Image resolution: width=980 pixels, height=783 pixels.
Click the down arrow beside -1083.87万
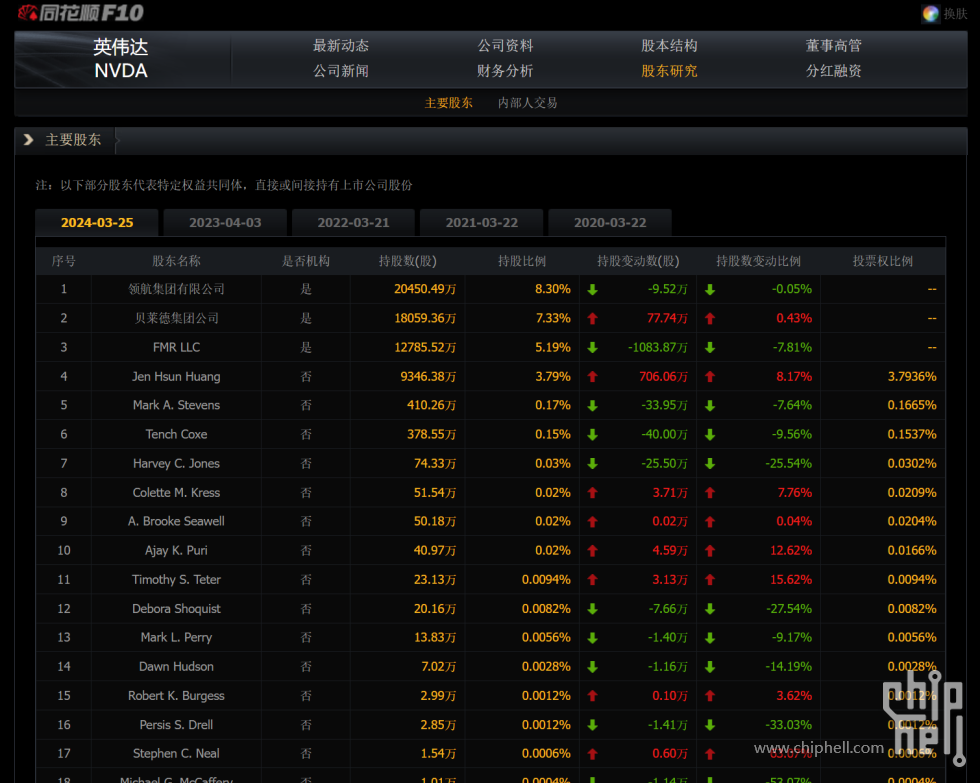[592, 347]
